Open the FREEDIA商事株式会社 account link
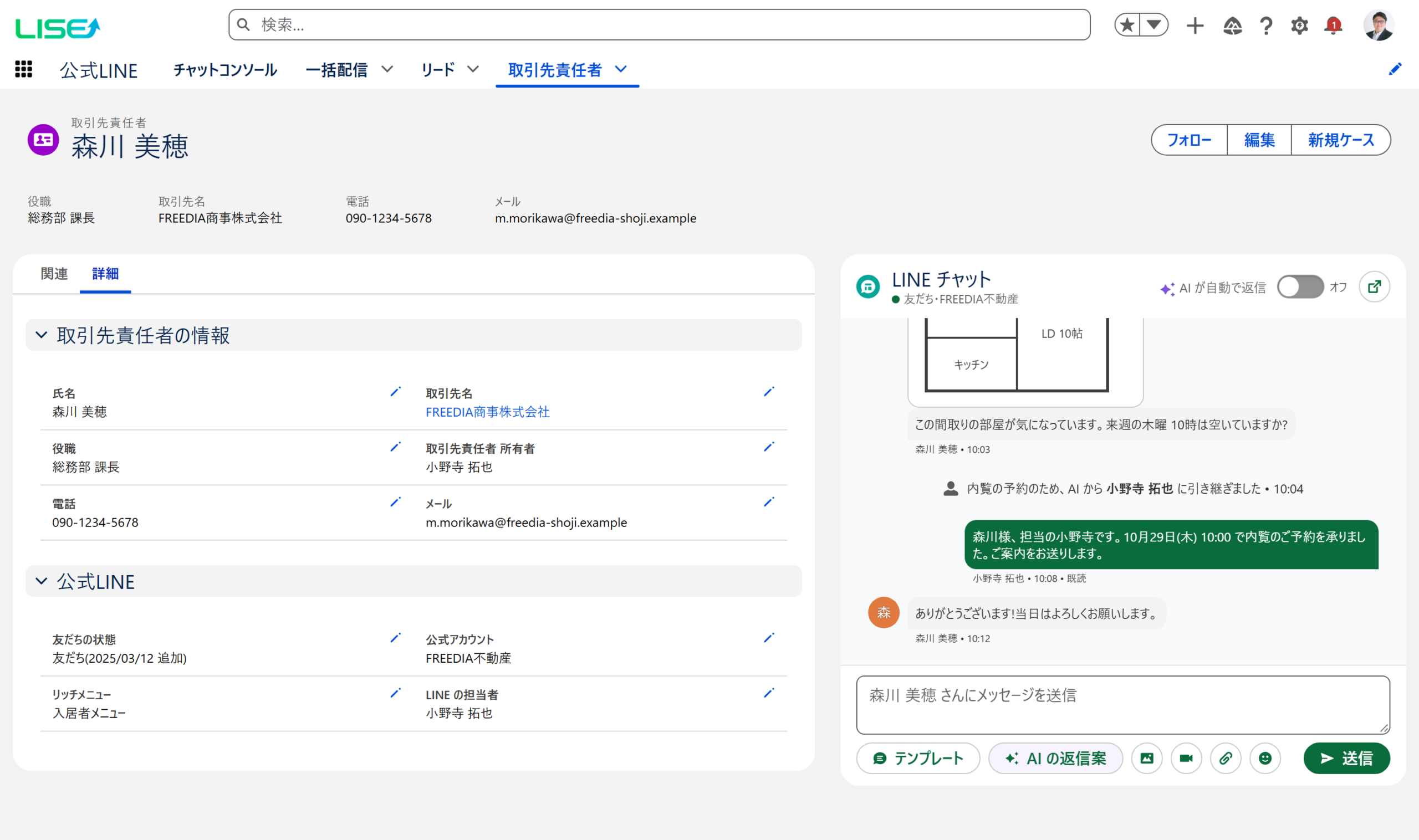Viewport: 1419px width, 840px height. (488, 412)
